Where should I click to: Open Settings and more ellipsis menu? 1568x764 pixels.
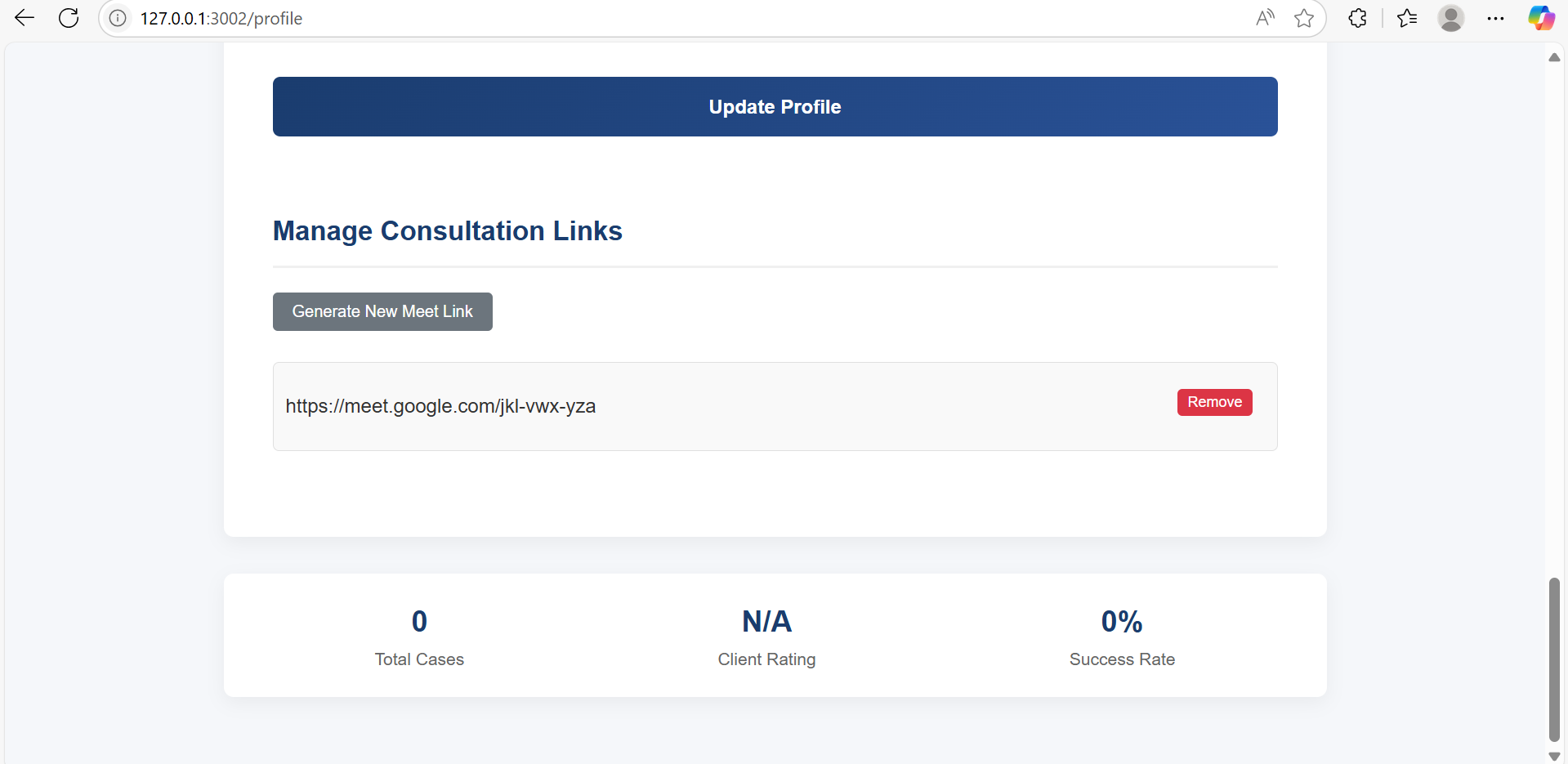(1495, 18)
